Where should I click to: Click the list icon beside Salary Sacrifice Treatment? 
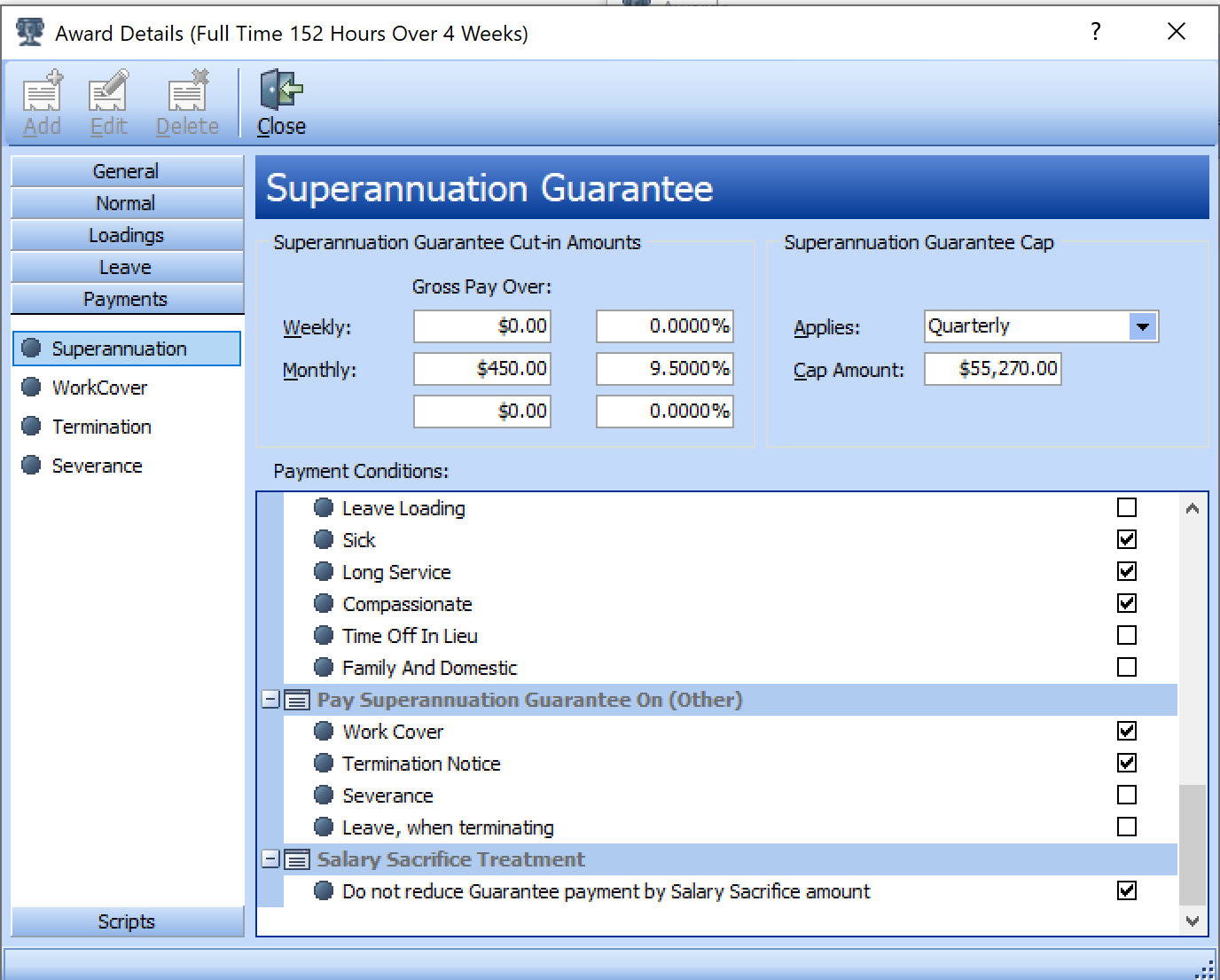pyautogui.click(x=297, y=859)
